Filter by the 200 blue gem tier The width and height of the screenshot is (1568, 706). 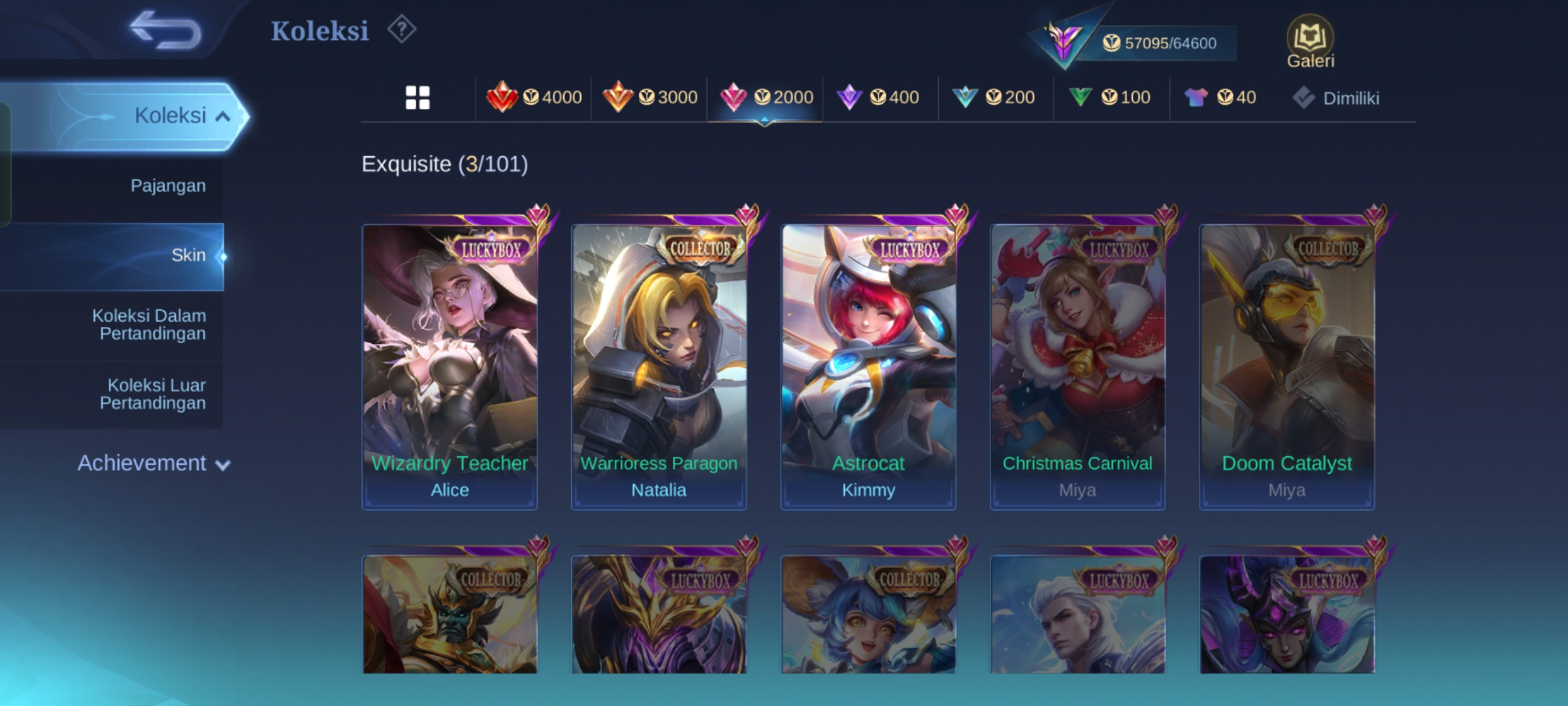coord(994,97)
